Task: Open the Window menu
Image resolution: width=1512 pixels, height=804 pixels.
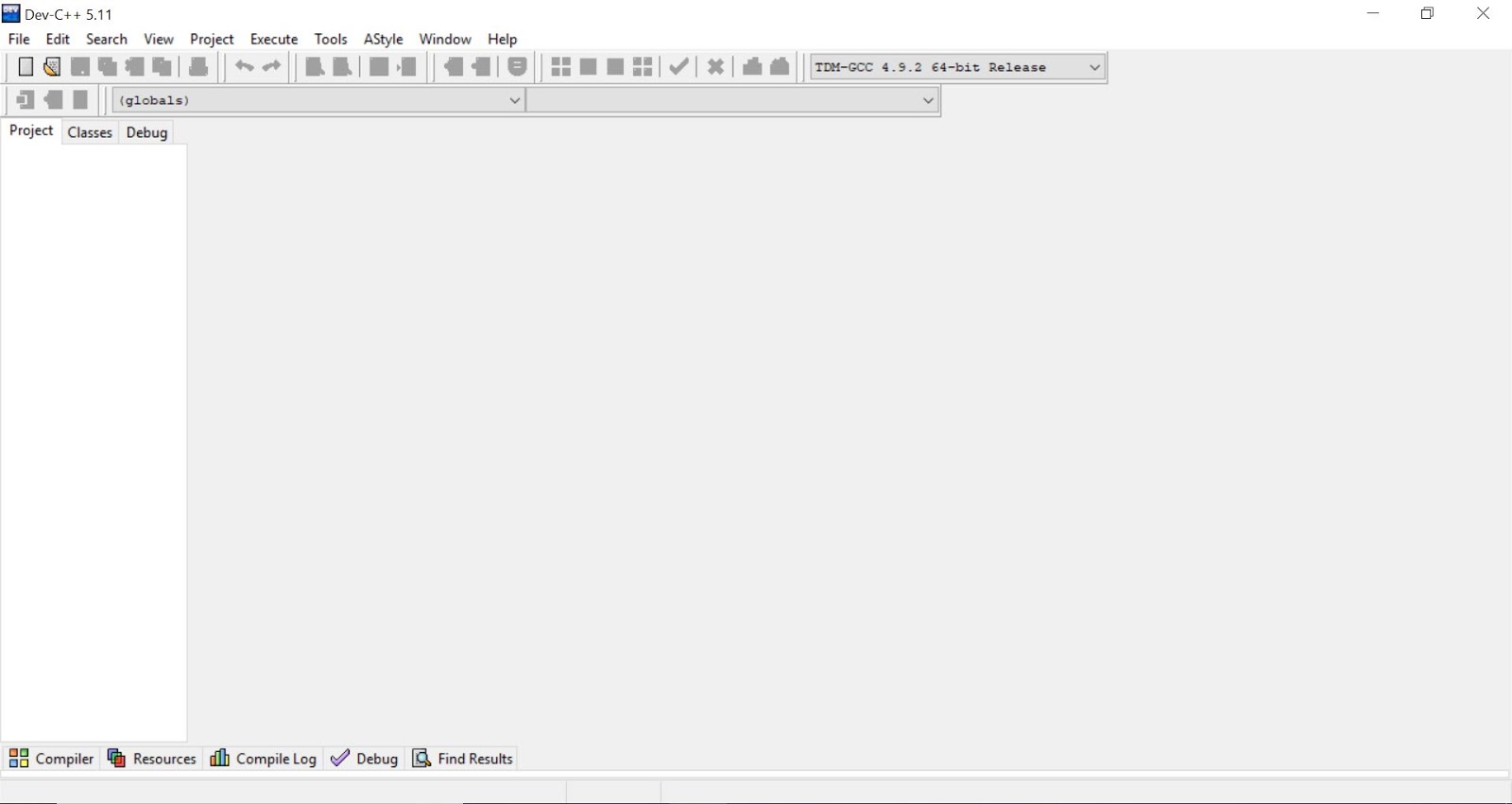Action: (445, 39)
